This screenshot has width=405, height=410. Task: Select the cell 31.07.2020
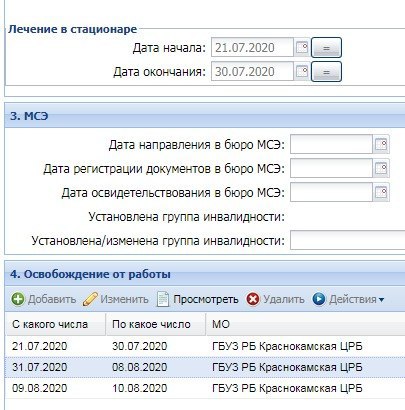click(x=39, y=367)
